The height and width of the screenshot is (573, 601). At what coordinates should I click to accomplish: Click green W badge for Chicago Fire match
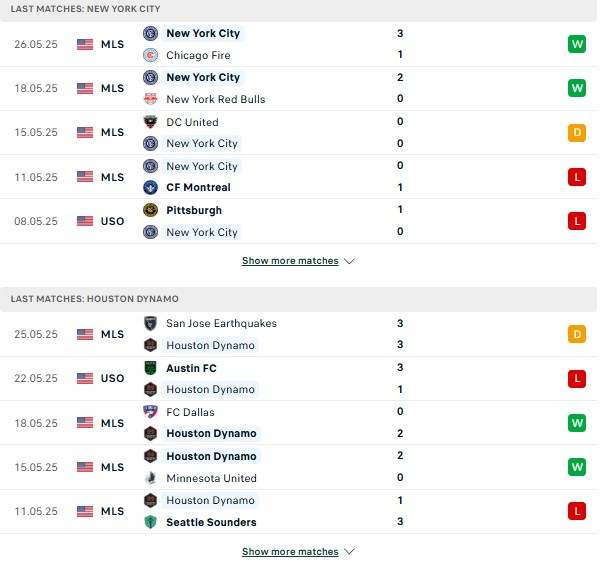coord(577,44)
